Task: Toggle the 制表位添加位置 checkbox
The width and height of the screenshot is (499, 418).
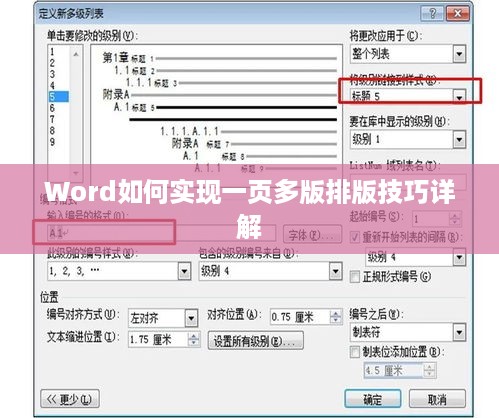Action: (355, 352)
